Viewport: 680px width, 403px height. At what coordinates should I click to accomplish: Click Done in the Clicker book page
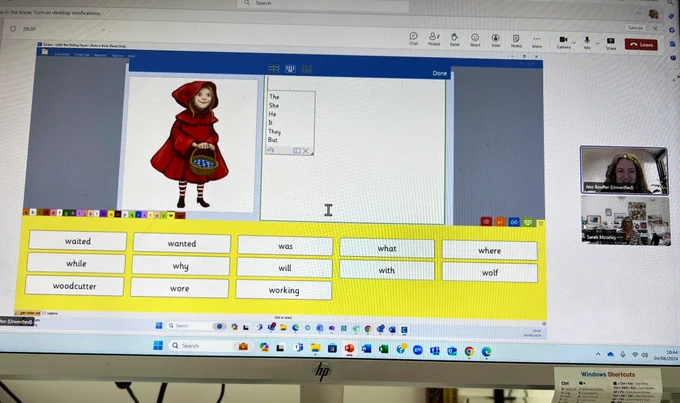pyautogui.click(x=439, y=73)
